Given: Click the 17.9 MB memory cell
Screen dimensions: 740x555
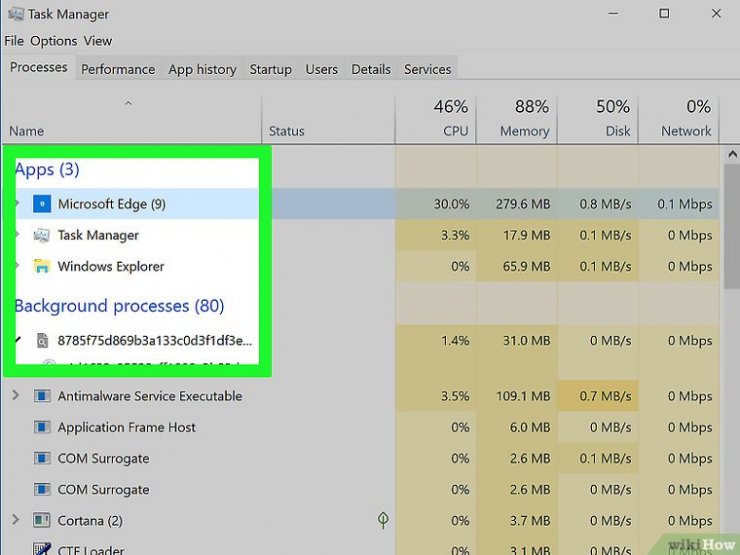Looking at the screenshot, I should pos(517,235).
